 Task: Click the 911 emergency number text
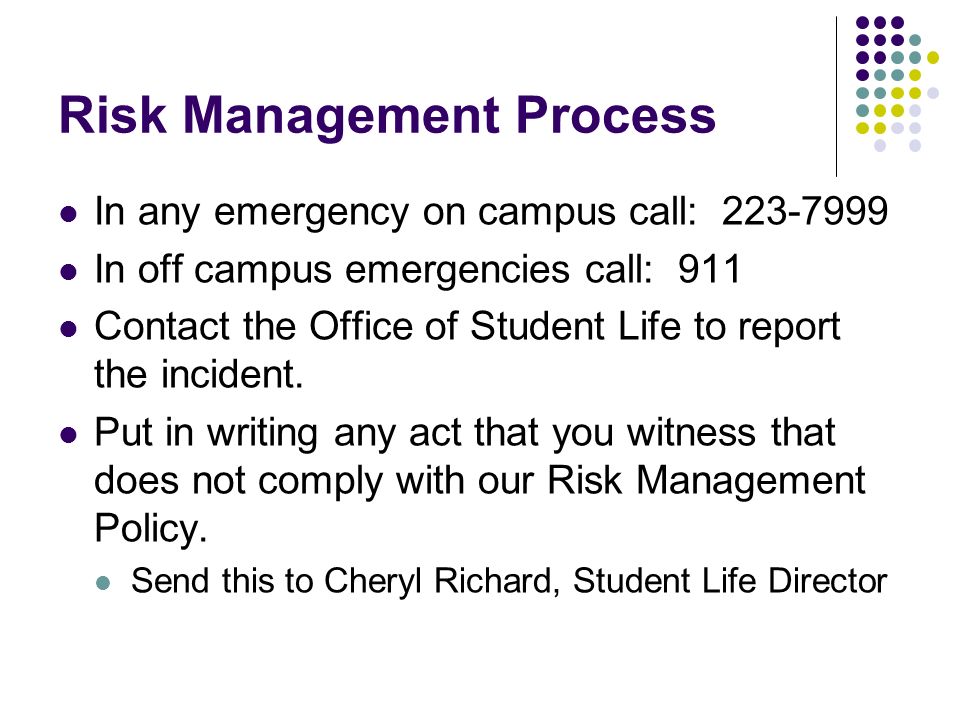(x=709, y=269)
